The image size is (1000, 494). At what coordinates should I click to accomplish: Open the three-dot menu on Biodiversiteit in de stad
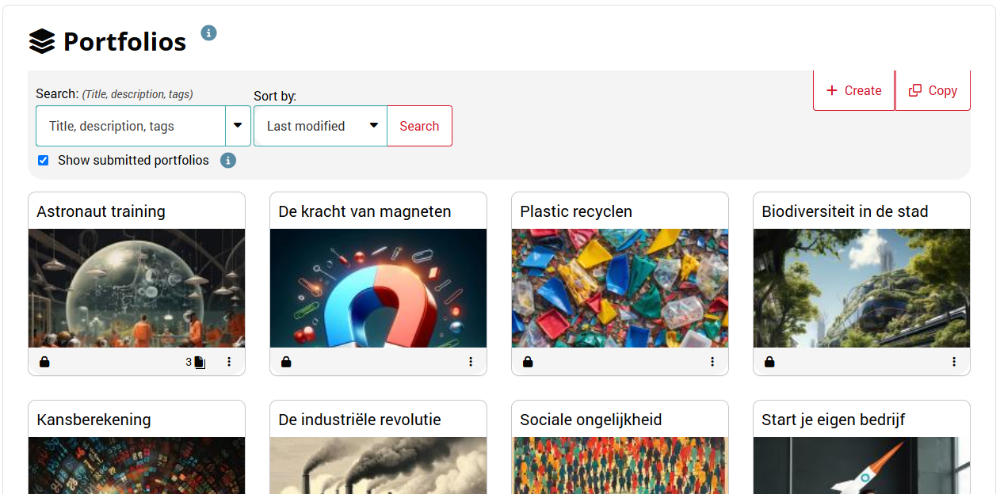coord(954,362)
